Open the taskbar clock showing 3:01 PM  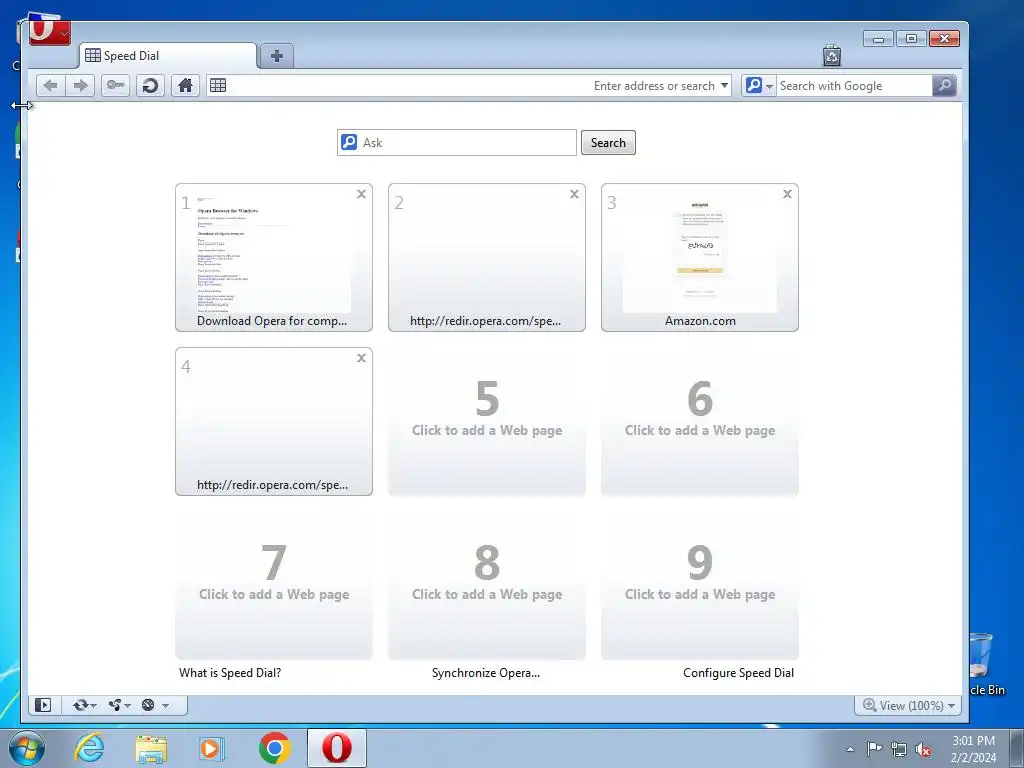(973, 749)
